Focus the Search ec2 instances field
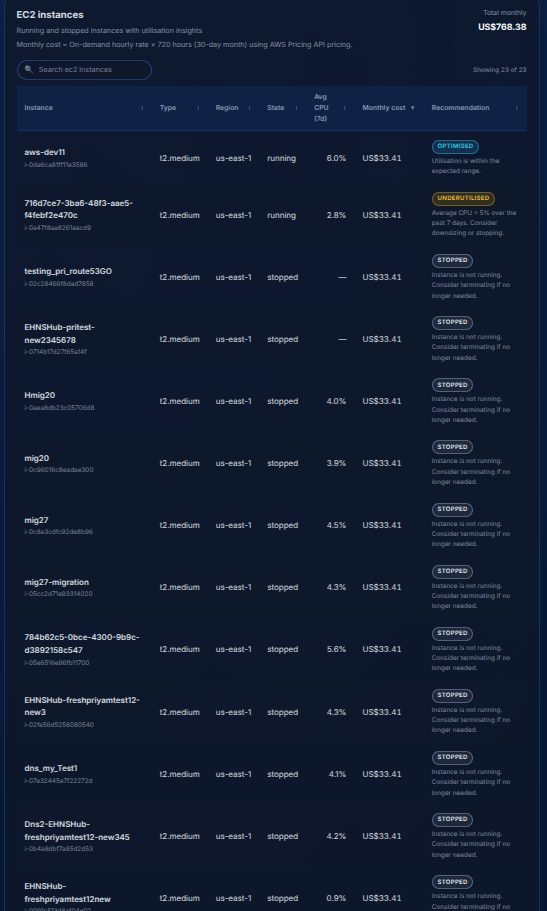The height and width of the screenshot is (911, 547). [84, 70]
